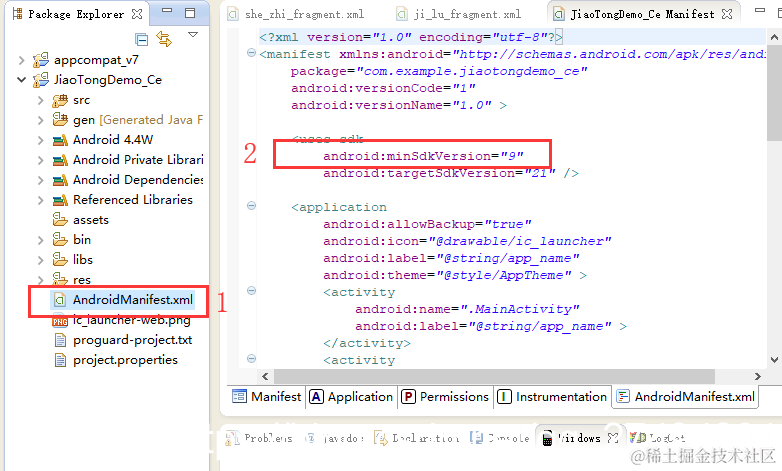Open Package Explorer view menu triangle
Screen dimensions: 782x471
[x=193, y=35]
